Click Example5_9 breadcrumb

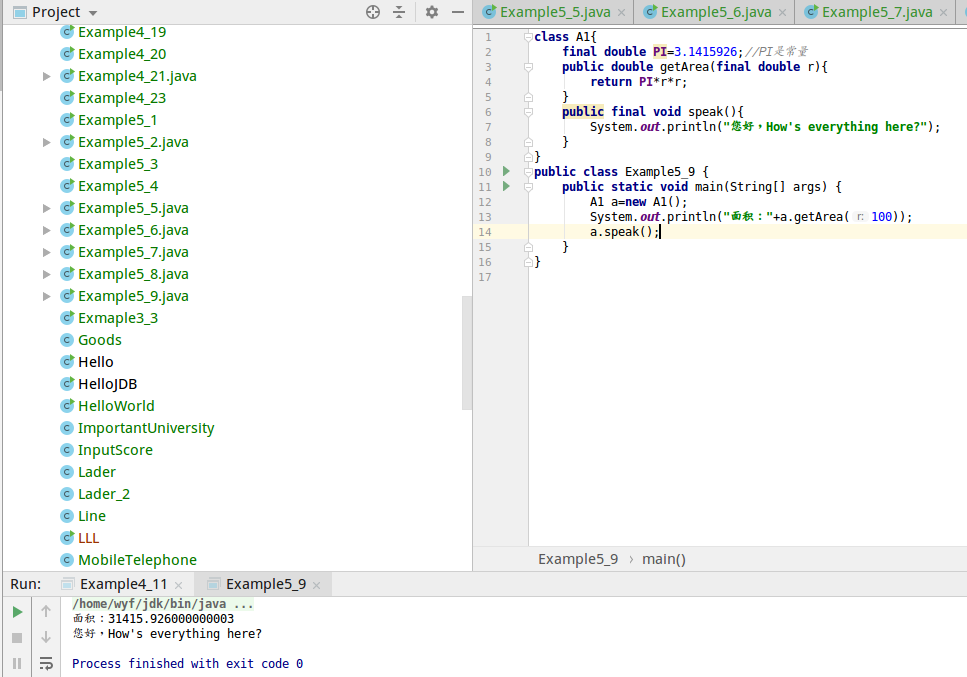[x=578, y=559]
